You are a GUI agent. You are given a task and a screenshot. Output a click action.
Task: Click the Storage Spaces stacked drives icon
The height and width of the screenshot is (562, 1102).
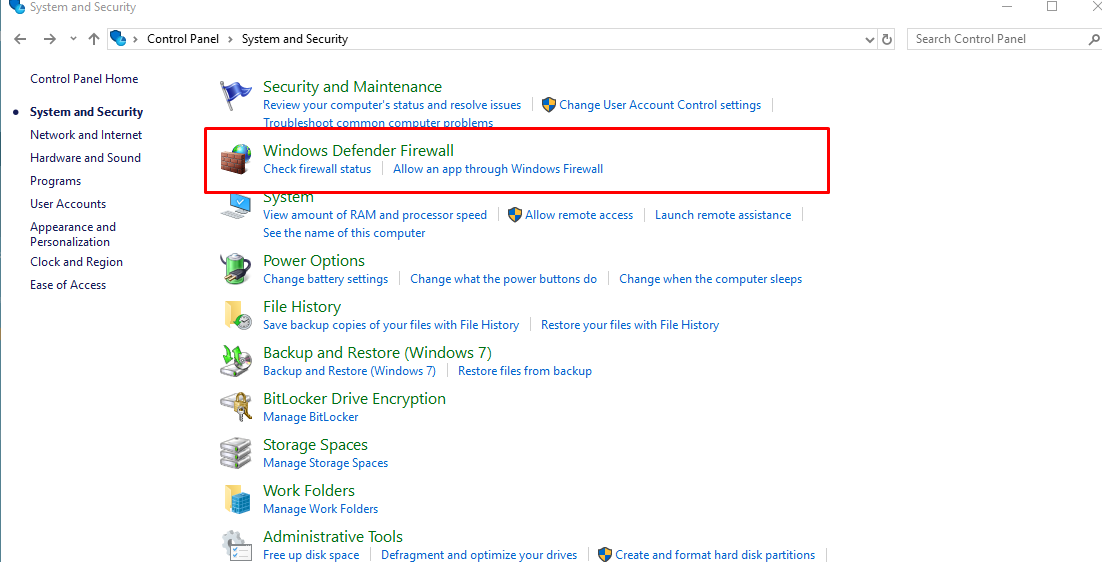[235, 453]
